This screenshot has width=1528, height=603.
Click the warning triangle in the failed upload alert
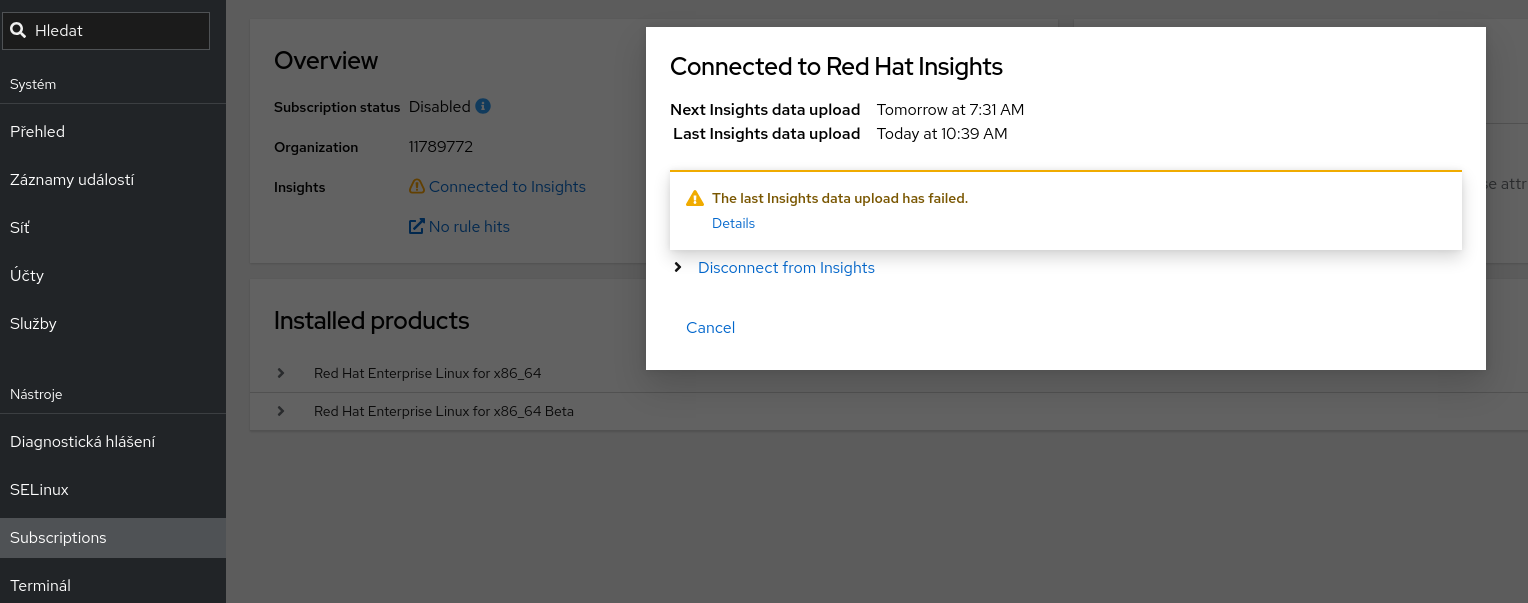click(695, 199)
